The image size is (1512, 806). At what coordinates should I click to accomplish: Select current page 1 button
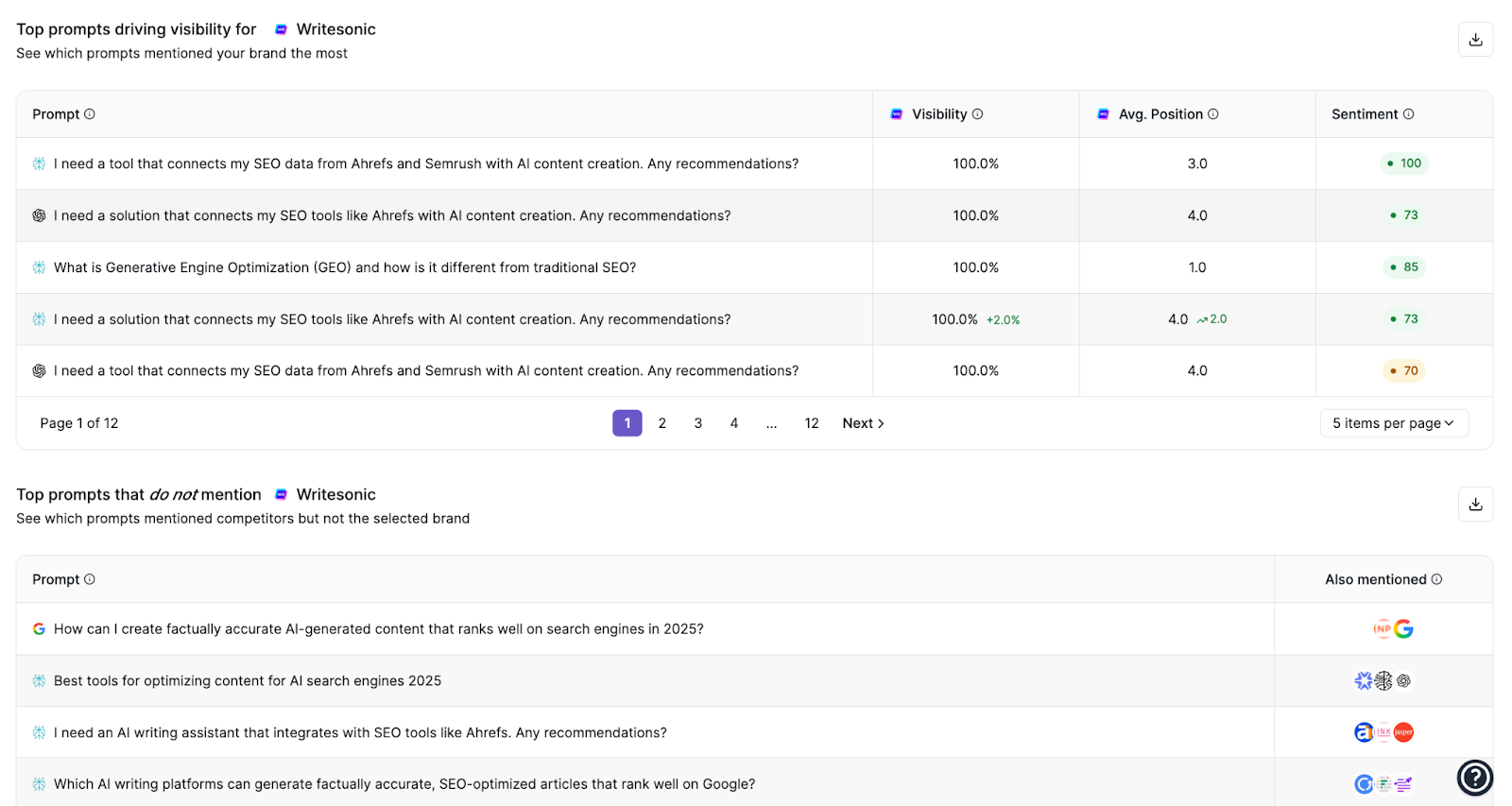627,423
